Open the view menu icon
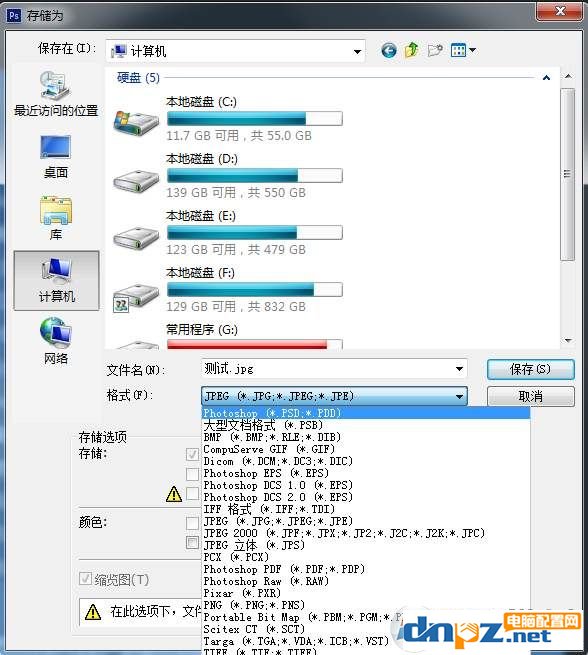The image size is (588, 655). click(x=458, y=51)
